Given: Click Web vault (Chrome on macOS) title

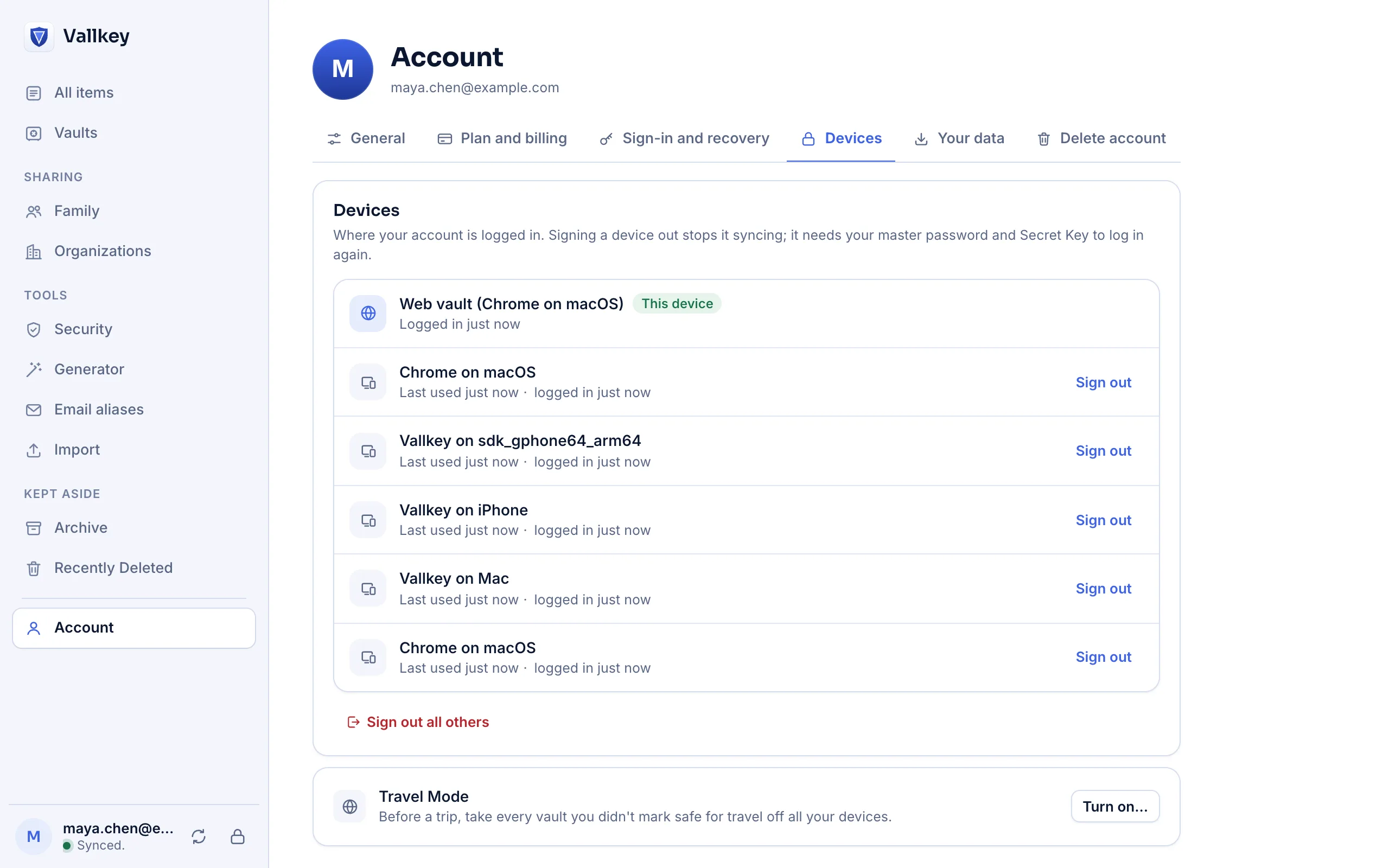Looking at the screenshot, I should click(x=512, y=304).
